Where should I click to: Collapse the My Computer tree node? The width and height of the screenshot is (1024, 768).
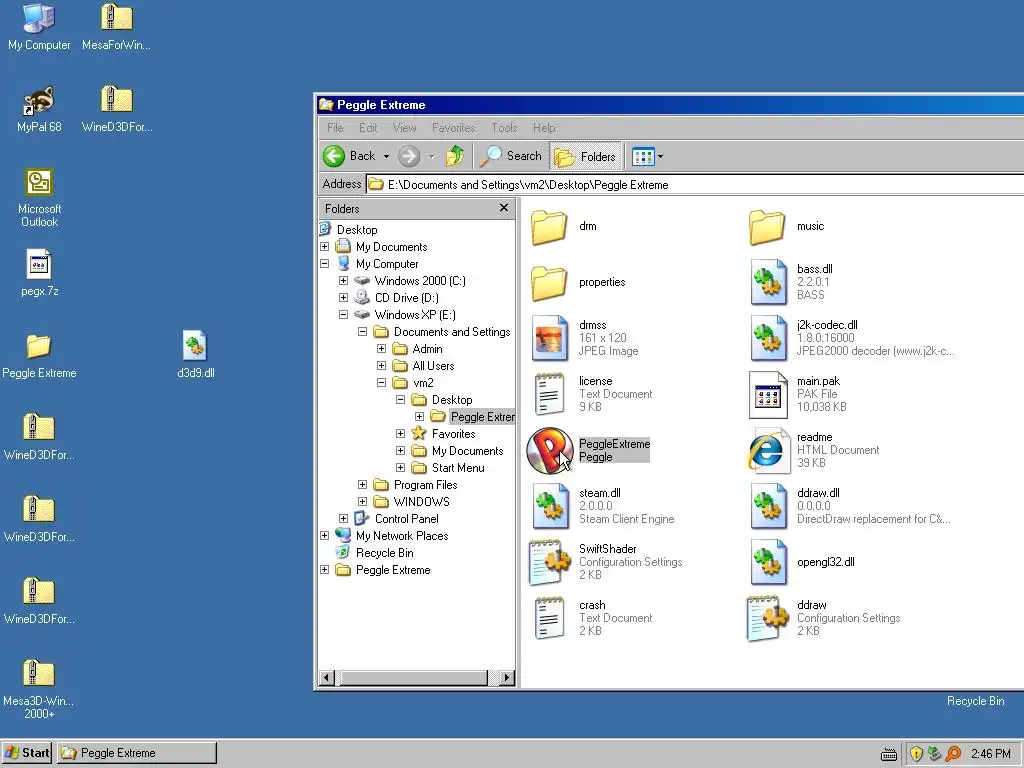(325, 264)
